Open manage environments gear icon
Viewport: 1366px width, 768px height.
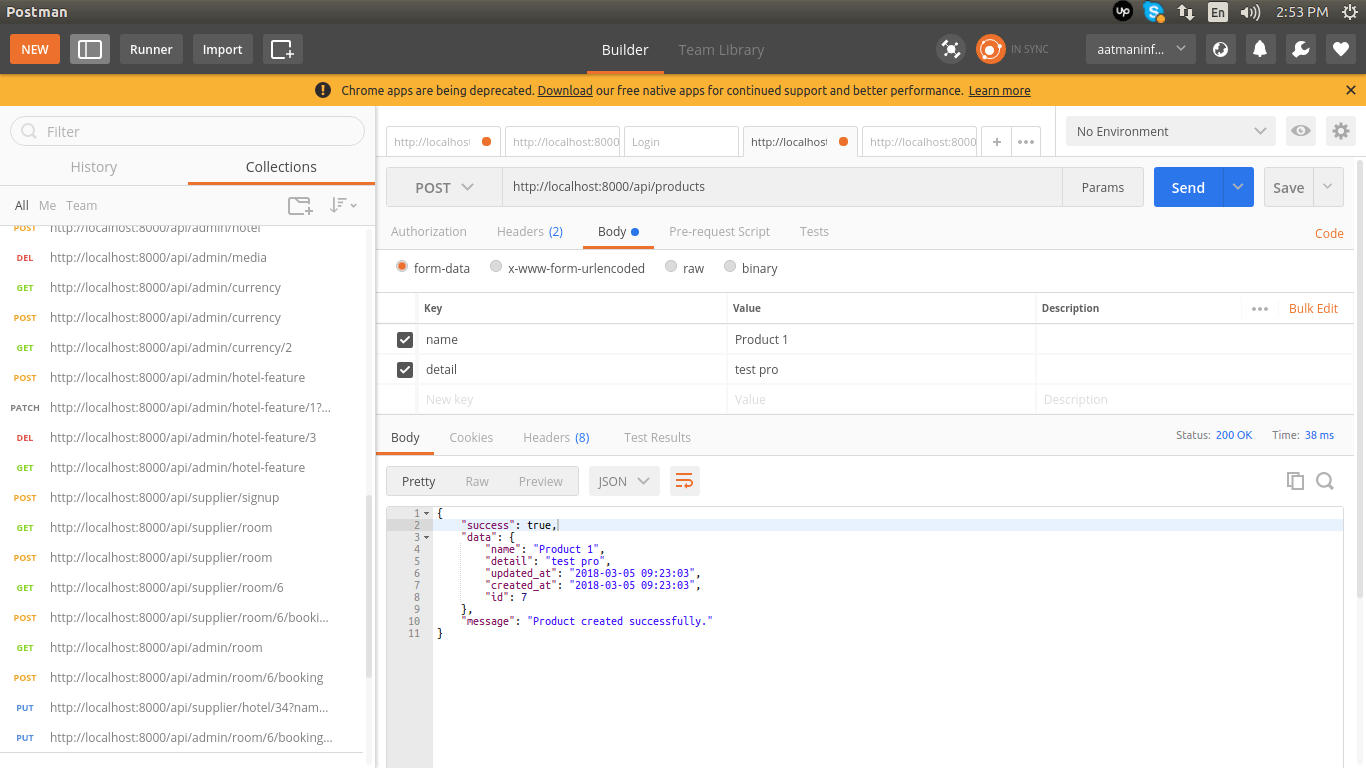coord(1341,131)
